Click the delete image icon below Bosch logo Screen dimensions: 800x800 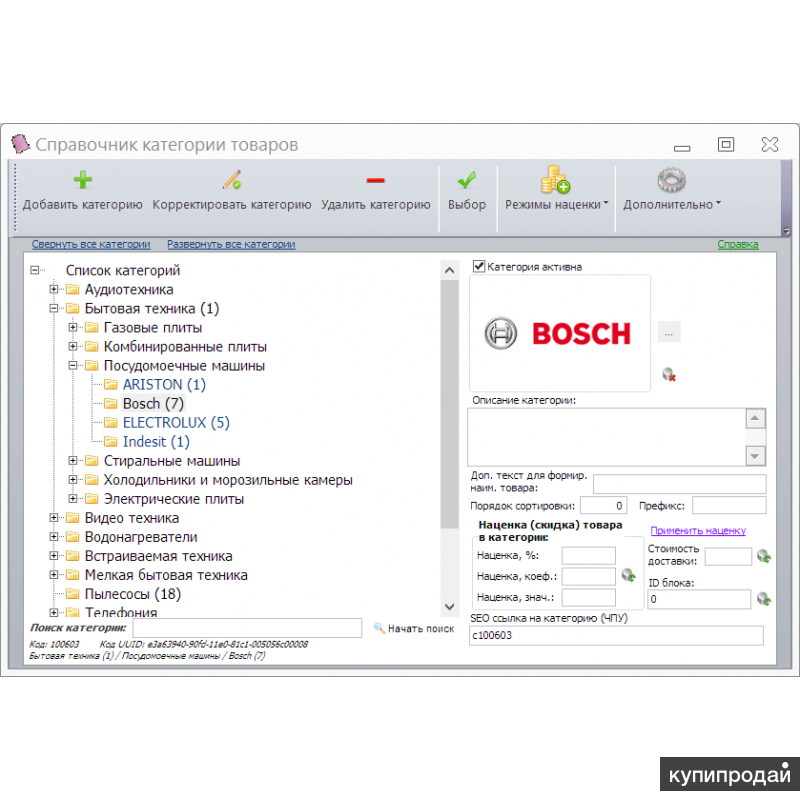[x=669, y=374]
